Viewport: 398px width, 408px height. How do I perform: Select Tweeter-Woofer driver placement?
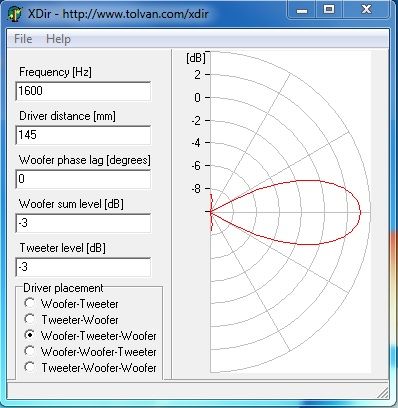coord(71,320)
